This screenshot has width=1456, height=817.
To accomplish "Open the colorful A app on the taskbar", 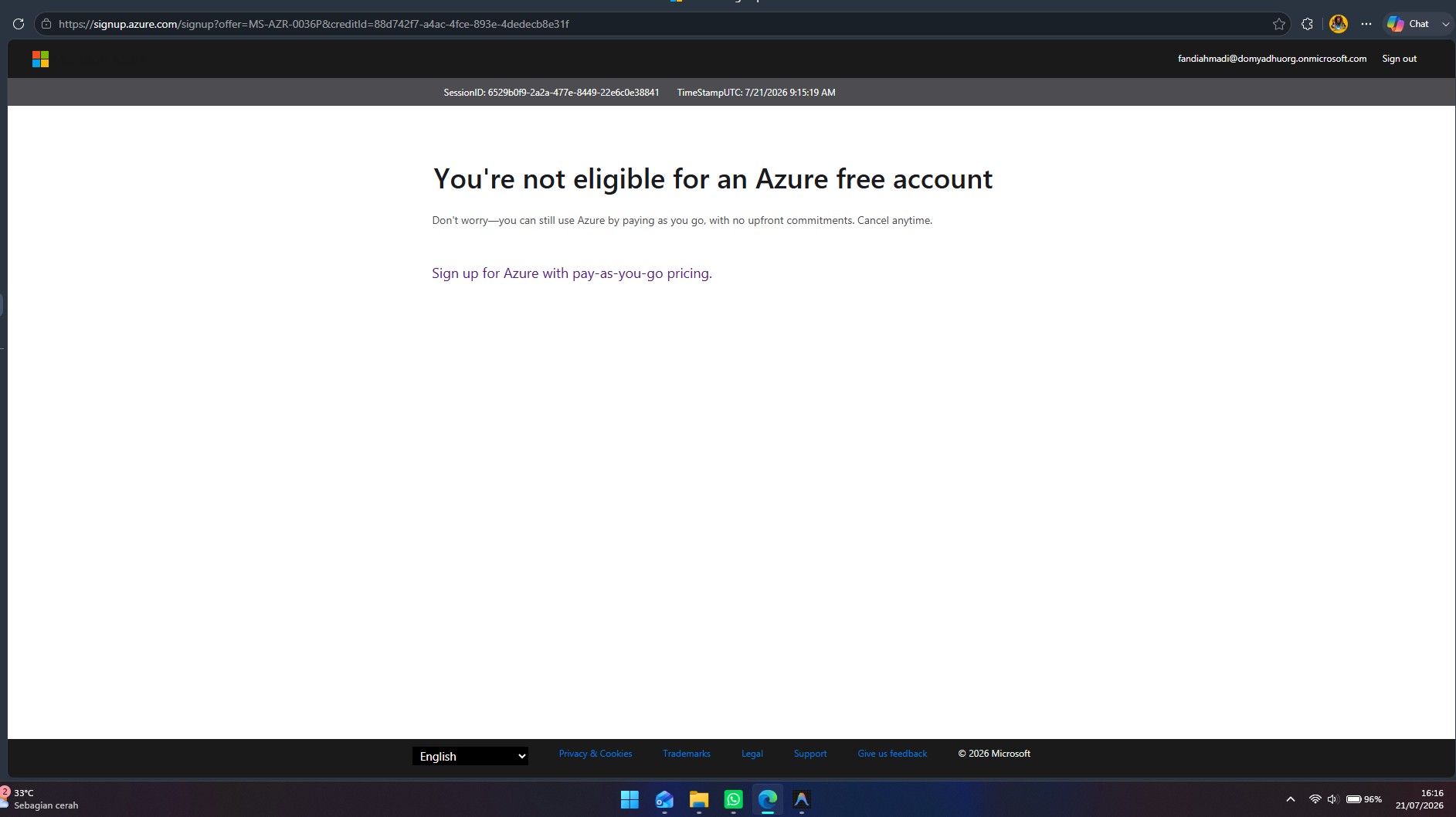I will [x=802, y=799].
